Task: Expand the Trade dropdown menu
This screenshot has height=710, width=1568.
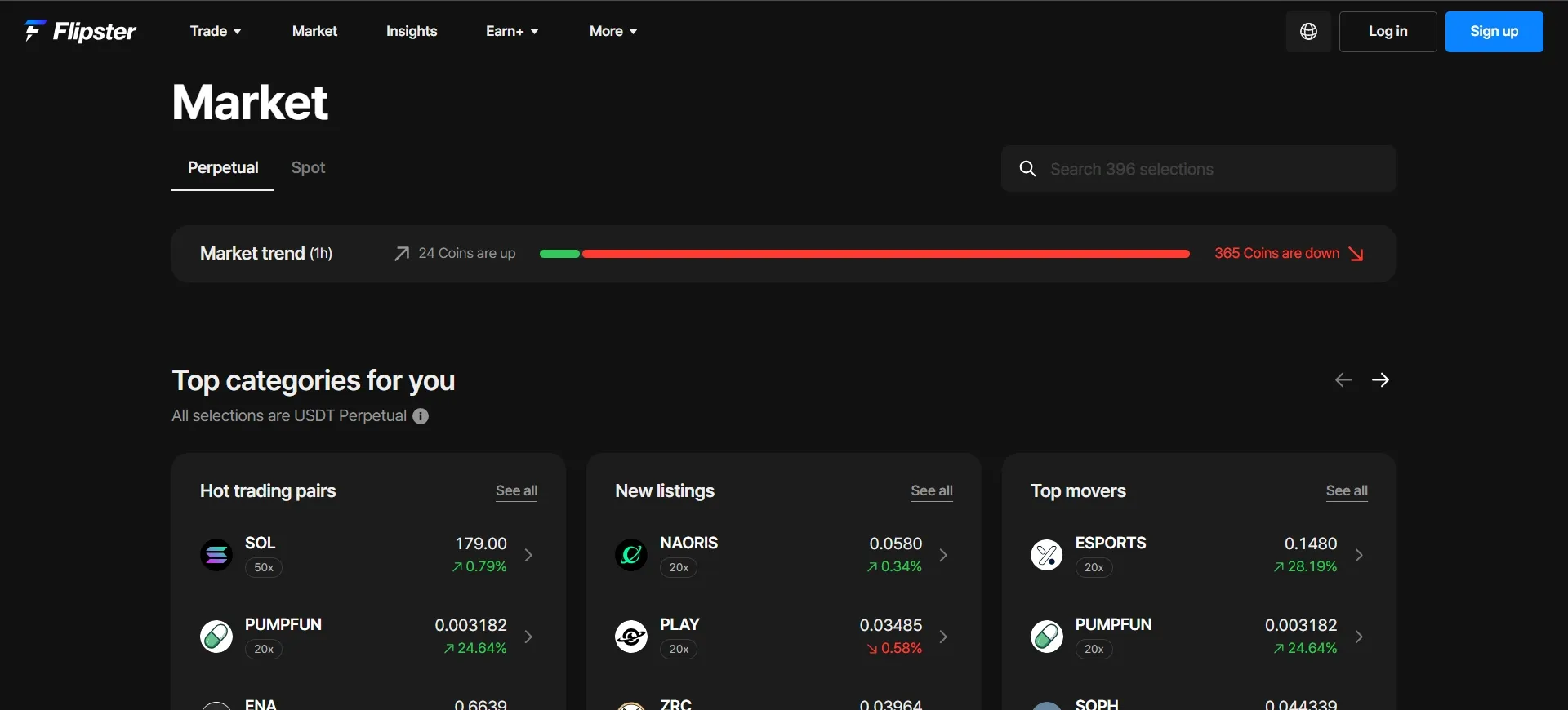Action: click(216, 31)
